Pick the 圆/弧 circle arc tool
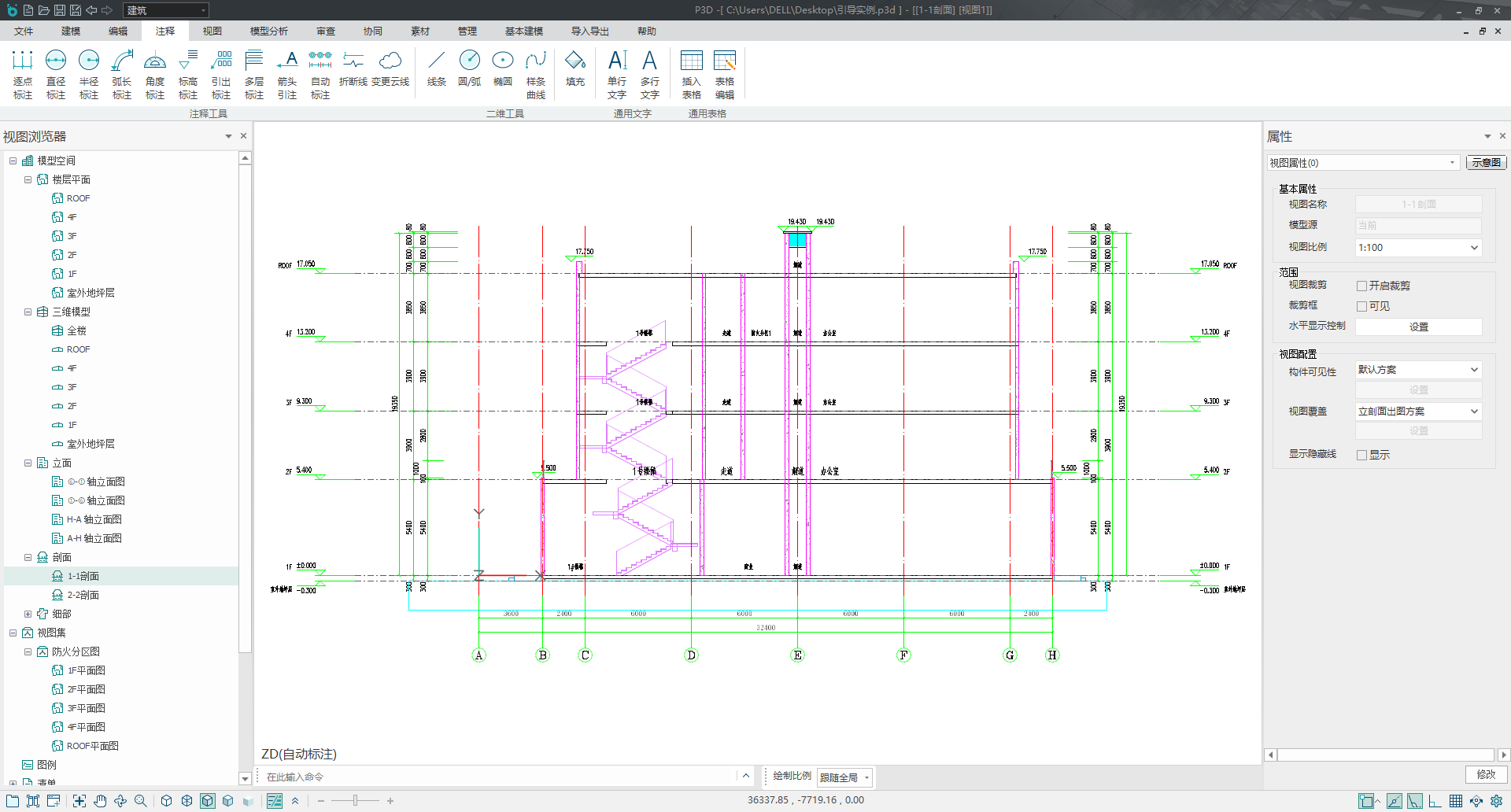The width and height of the screenshot is (1511, 812). [x=470, y=69]
